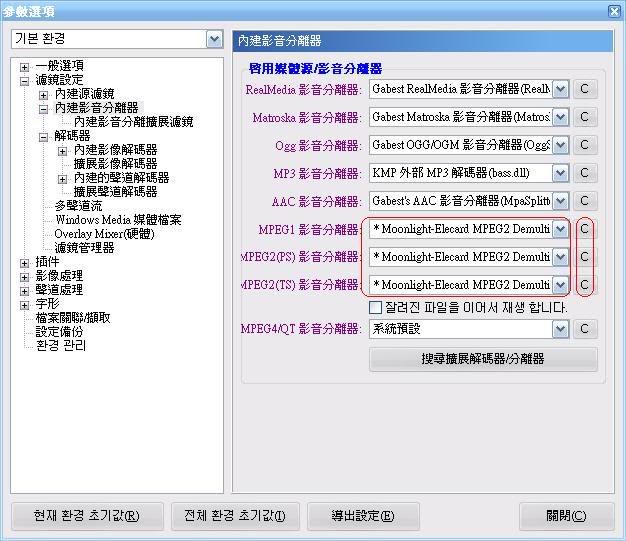Close the preferences dialog with the title-bar X
The image size is (626, 541).
pyautogui.click(x=614, y=11)
